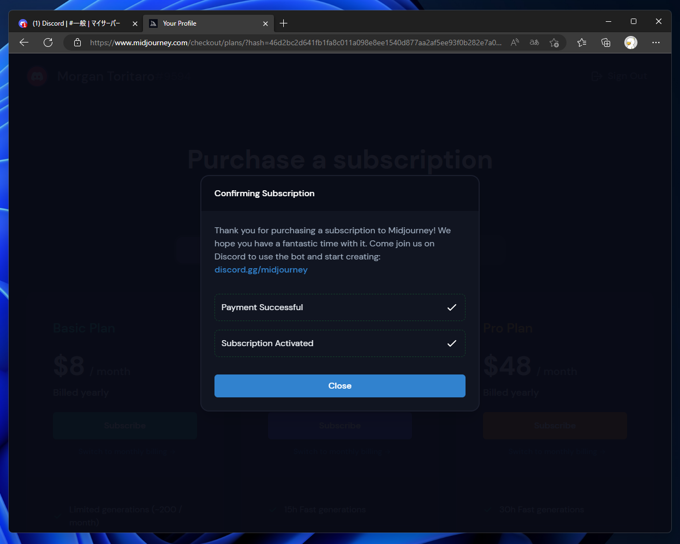Click the Confirming Subscription heading
Screen dimensions: 680x544
pos(264,193)
